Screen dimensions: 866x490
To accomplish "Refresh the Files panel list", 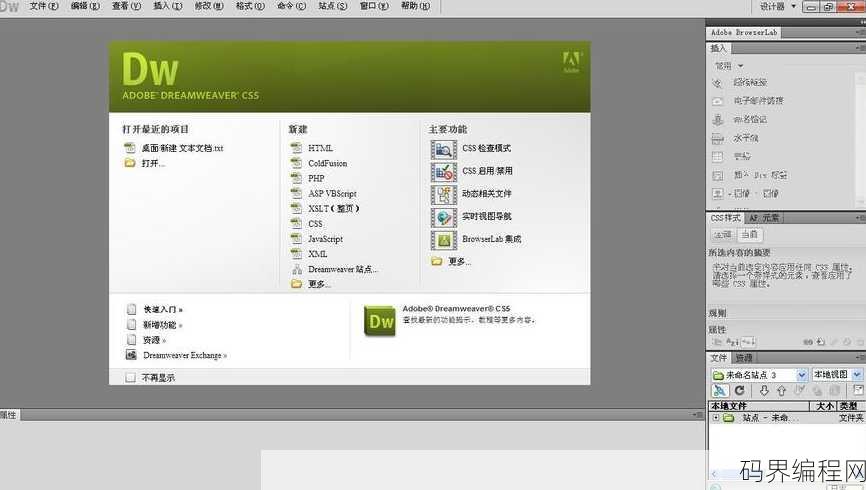I will 740,391.
